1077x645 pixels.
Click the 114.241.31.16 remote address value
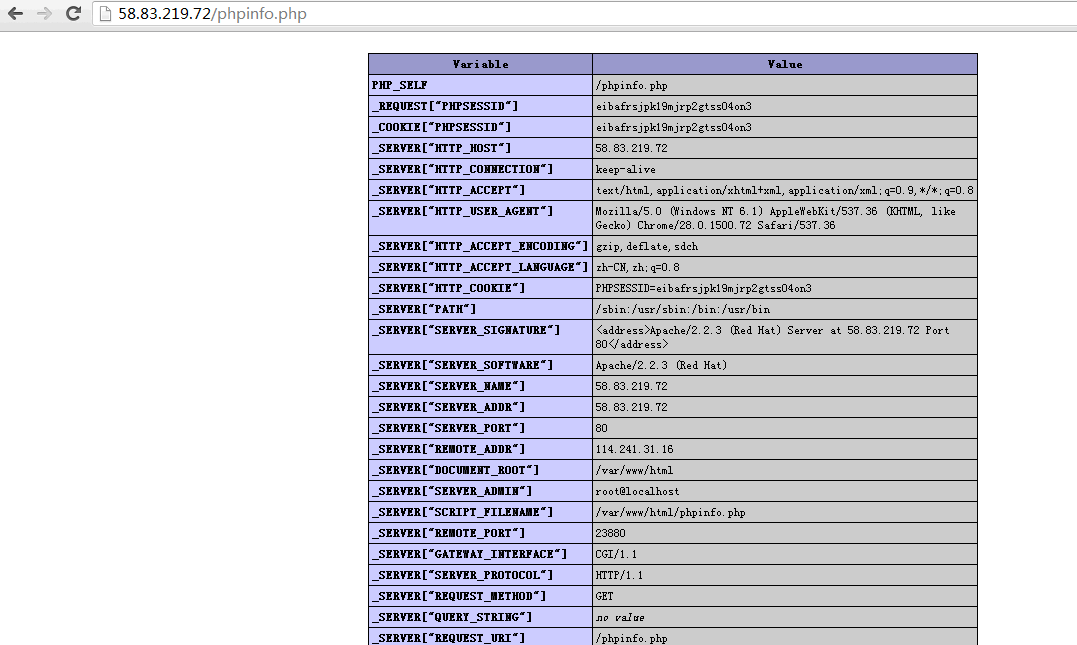634,449
